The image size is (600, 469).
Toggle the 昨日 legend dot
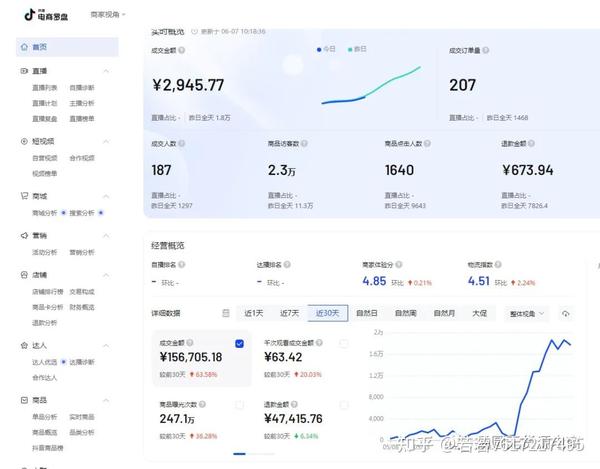click(x=350, y=50)
